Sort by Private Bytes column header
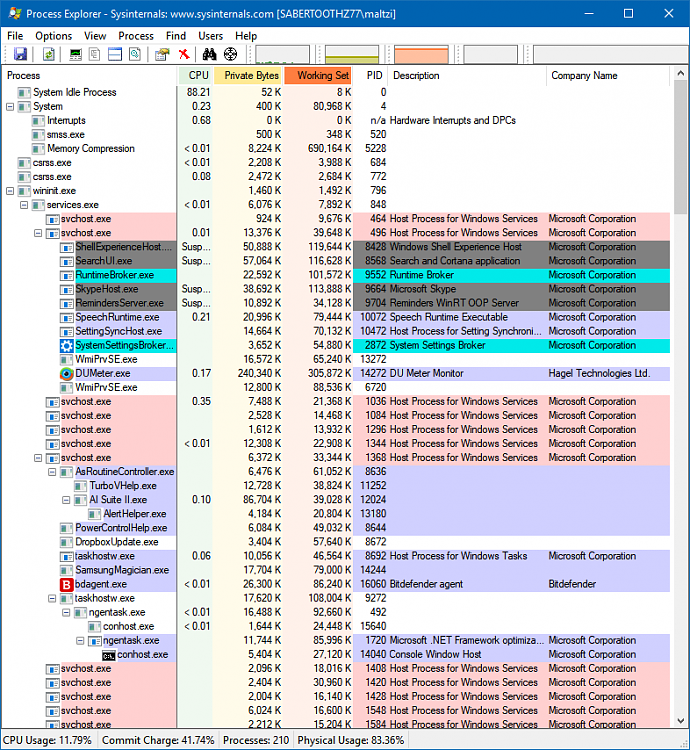This screenshot has width=690, height=750. [248, 76]
